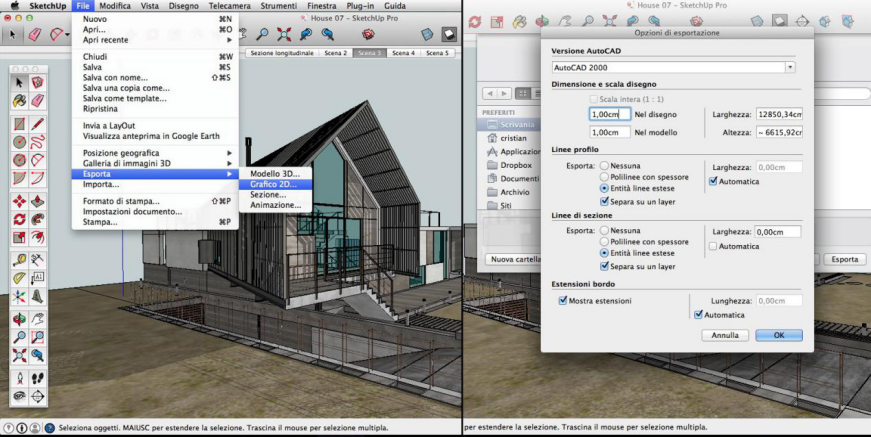Switch to the Scena 4 tab

coord(403,53)
